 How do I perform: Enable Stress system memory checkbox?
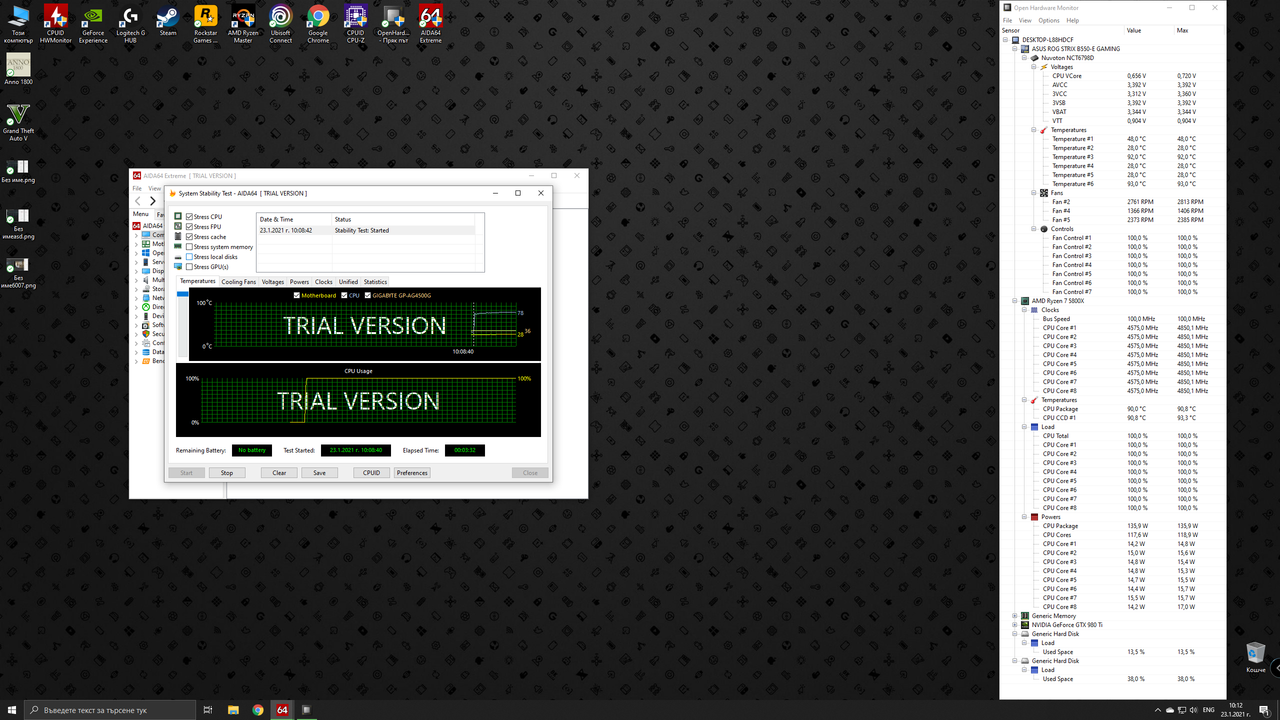click(190, 247)
